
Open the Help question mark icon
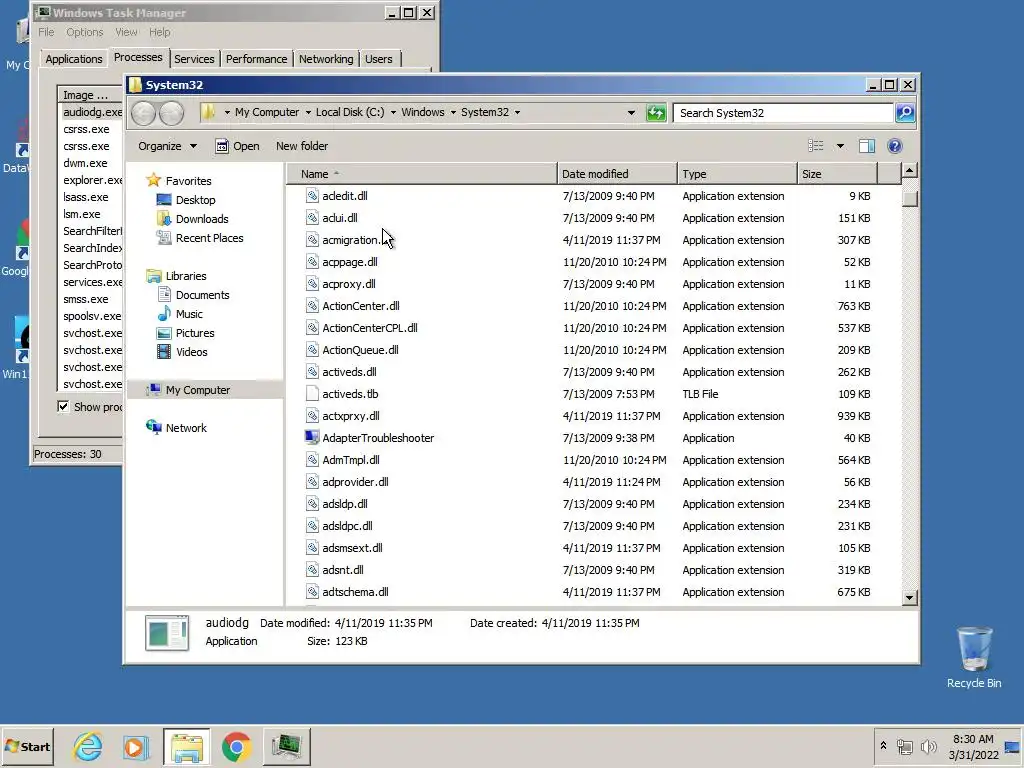[895, 146]
